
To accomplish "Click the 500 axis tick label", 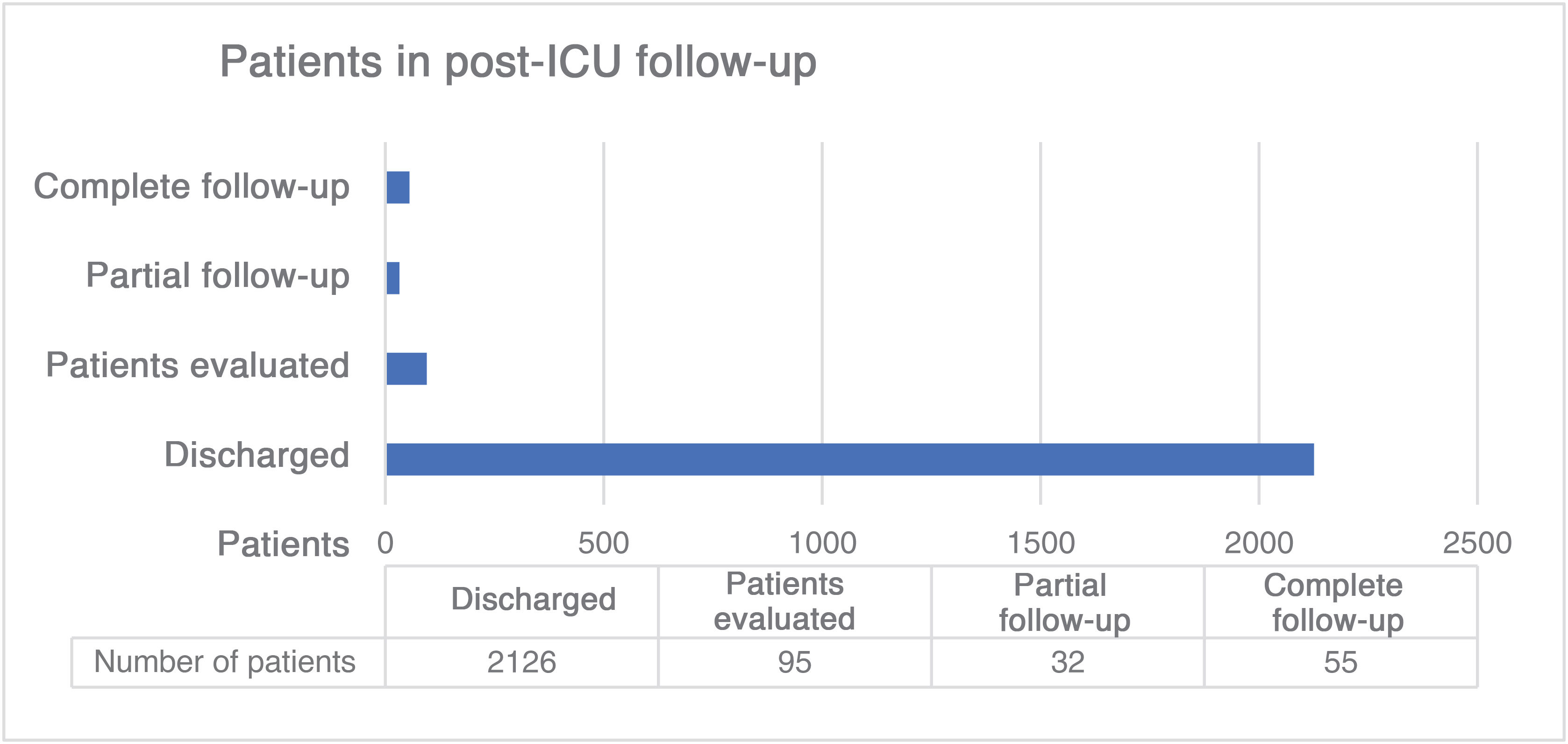I will [603, 543].
